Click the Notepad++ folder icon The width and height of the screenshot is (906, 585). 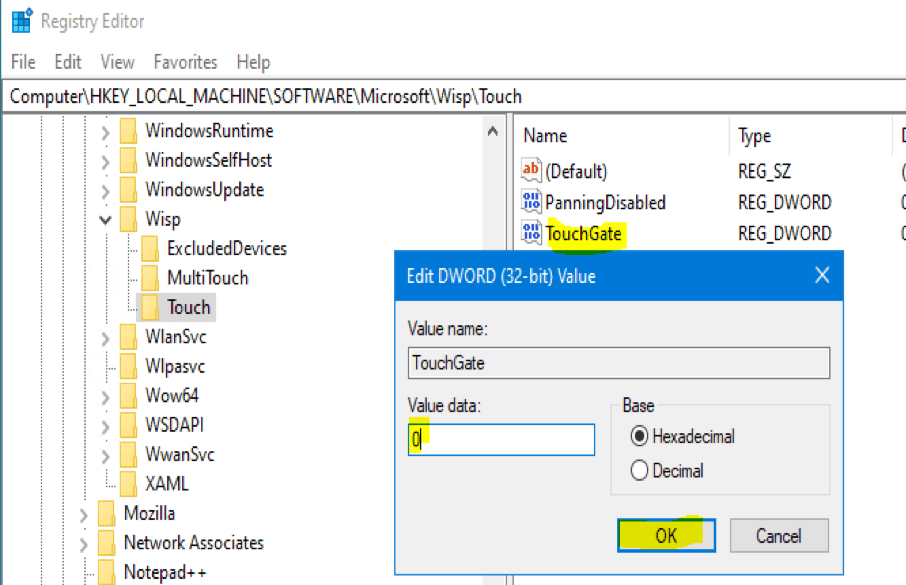pyautogui.click(x=107, y=572)
